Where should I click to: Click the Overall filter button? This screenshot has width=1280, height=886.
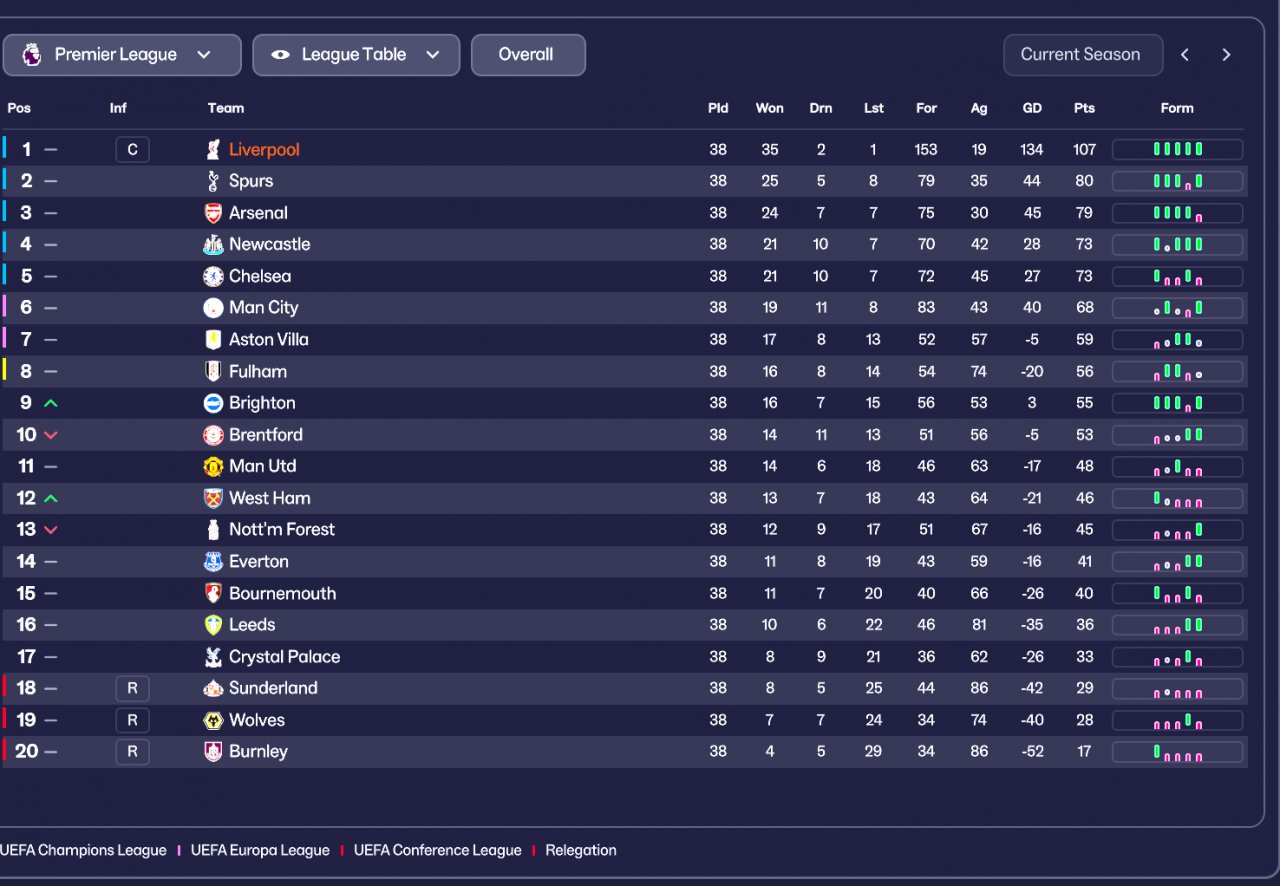[x=528, y=55]
